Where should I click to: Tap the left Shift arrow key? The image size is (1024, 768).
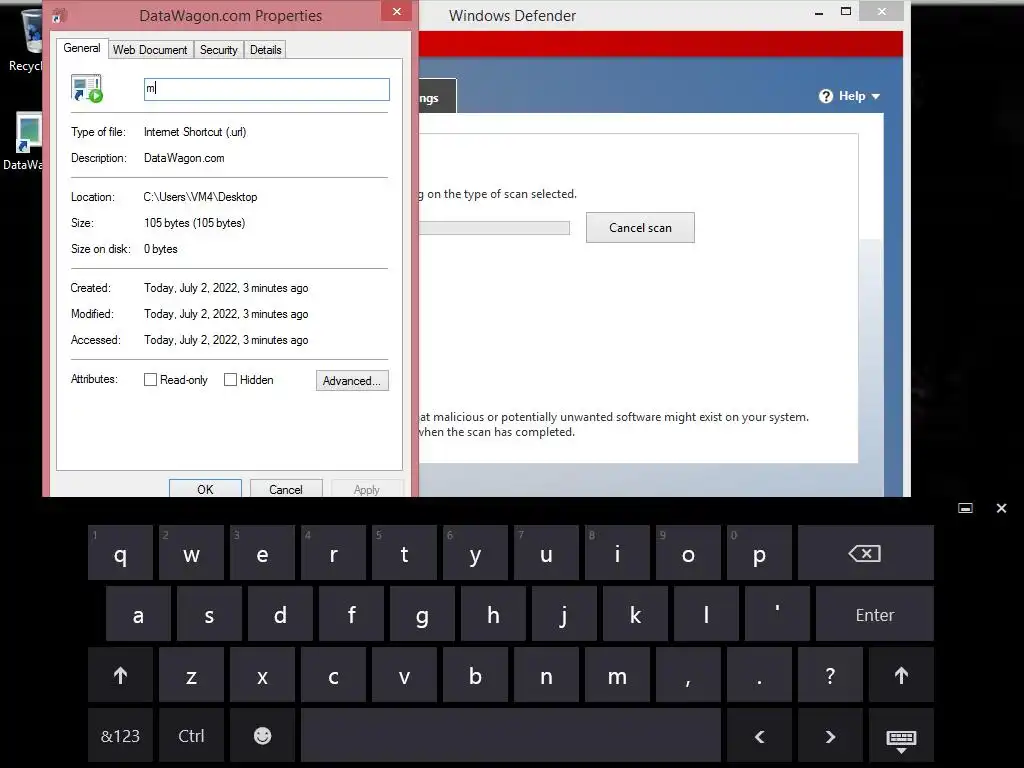click(x=120, y=675)
